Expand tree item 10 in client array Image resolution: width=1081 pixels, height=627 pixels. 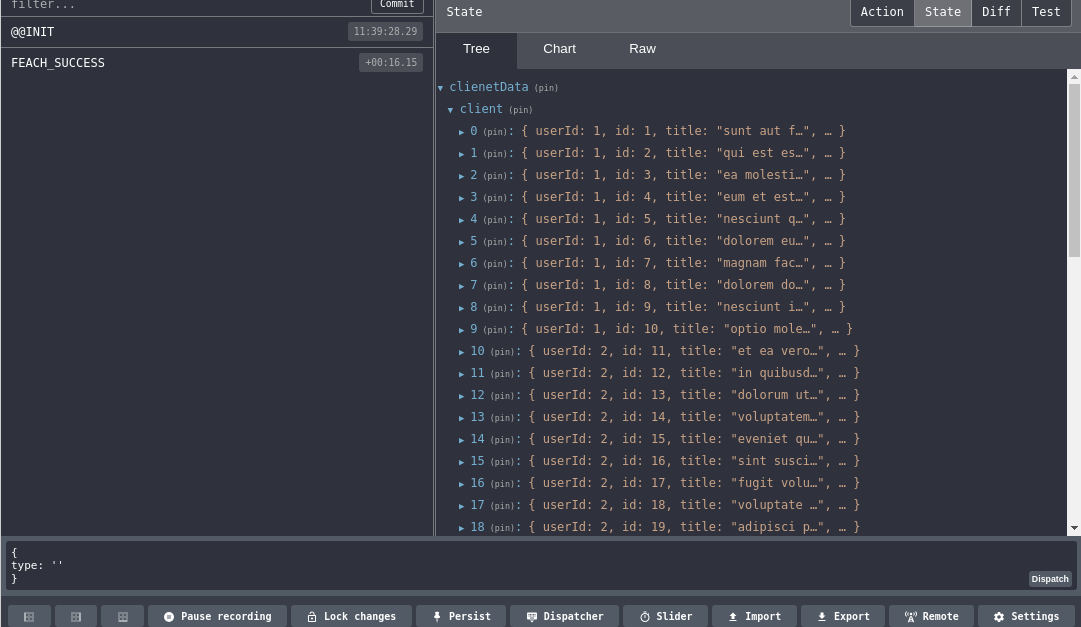point(463,351)
